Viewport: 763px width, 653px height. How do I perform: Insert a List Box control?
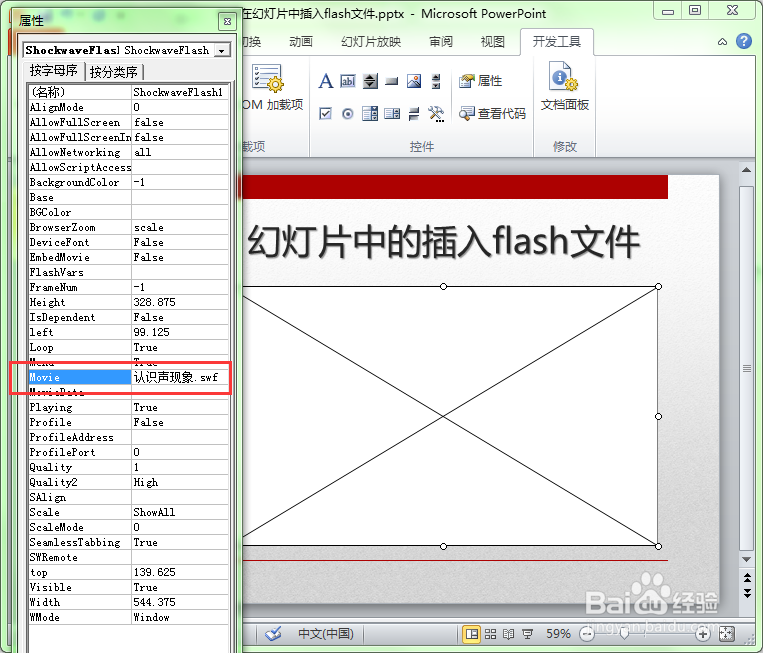click(x=370, y=114)
